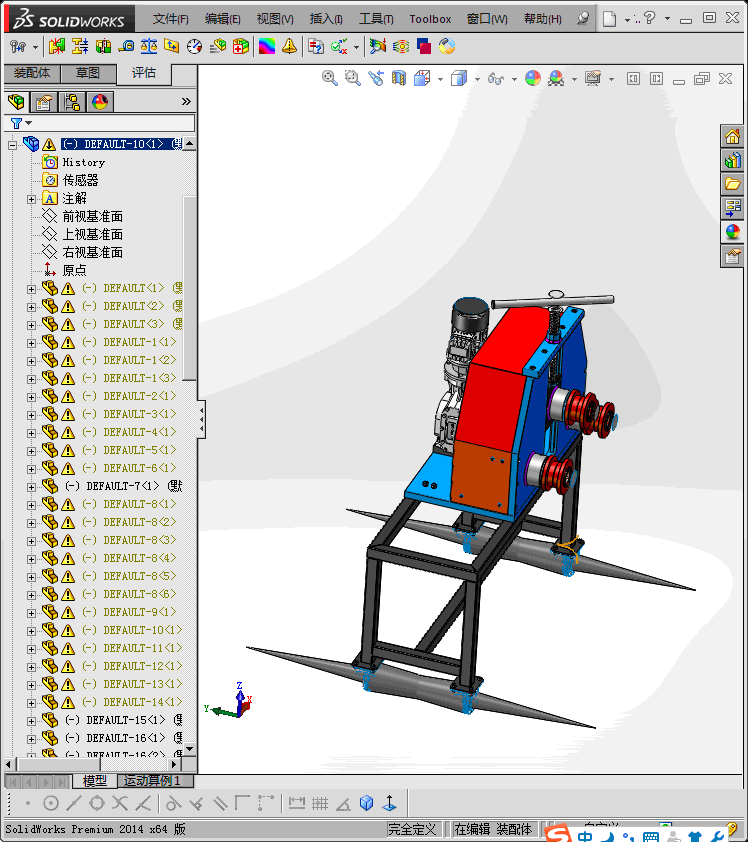This screenshot has height=842, width=748.
Task: Expand component DEFAULT-15<1> node
Action: (x=31, y=721)
